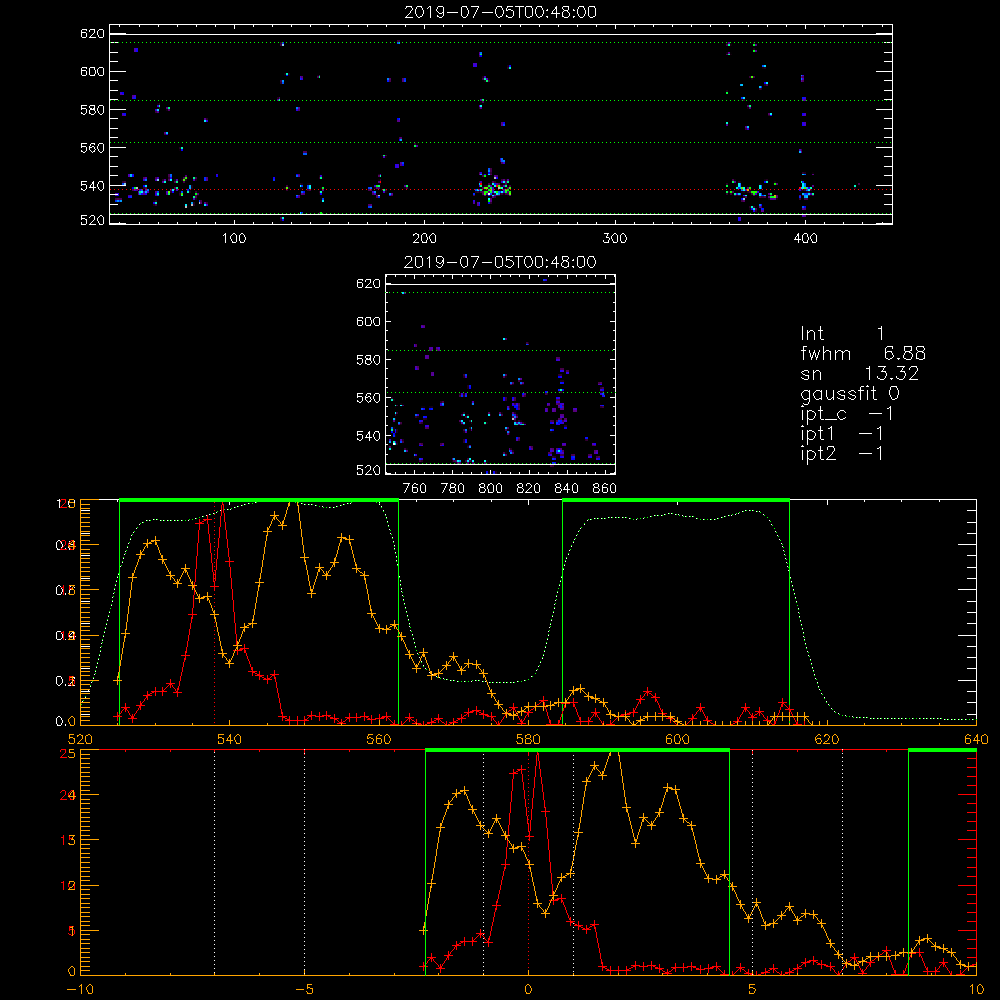Select the 800 x-axis tick label

[490, 489]
